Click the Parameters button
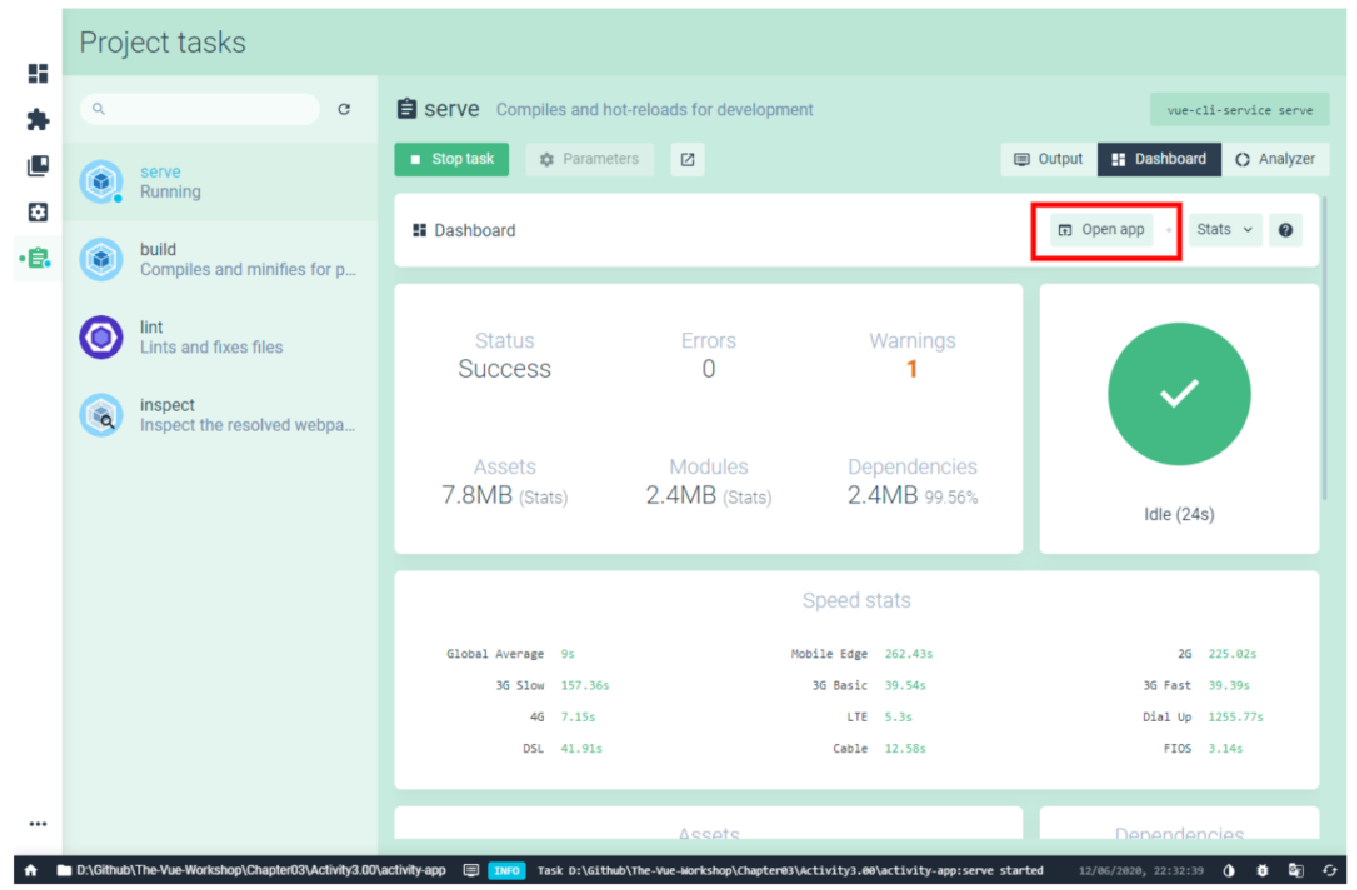The image size is (1357, 890). point(589,159)
